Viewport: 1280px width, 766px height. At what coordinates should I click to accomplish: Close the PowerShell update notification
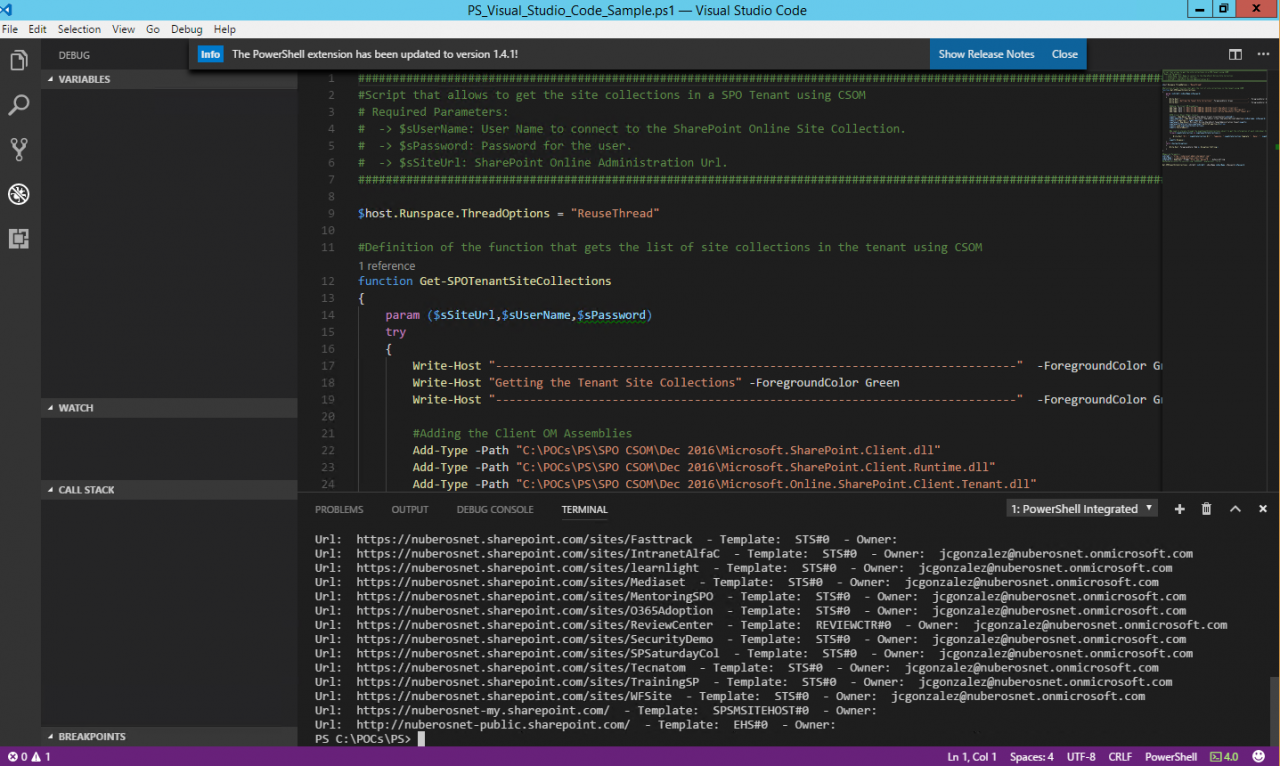1065,54
